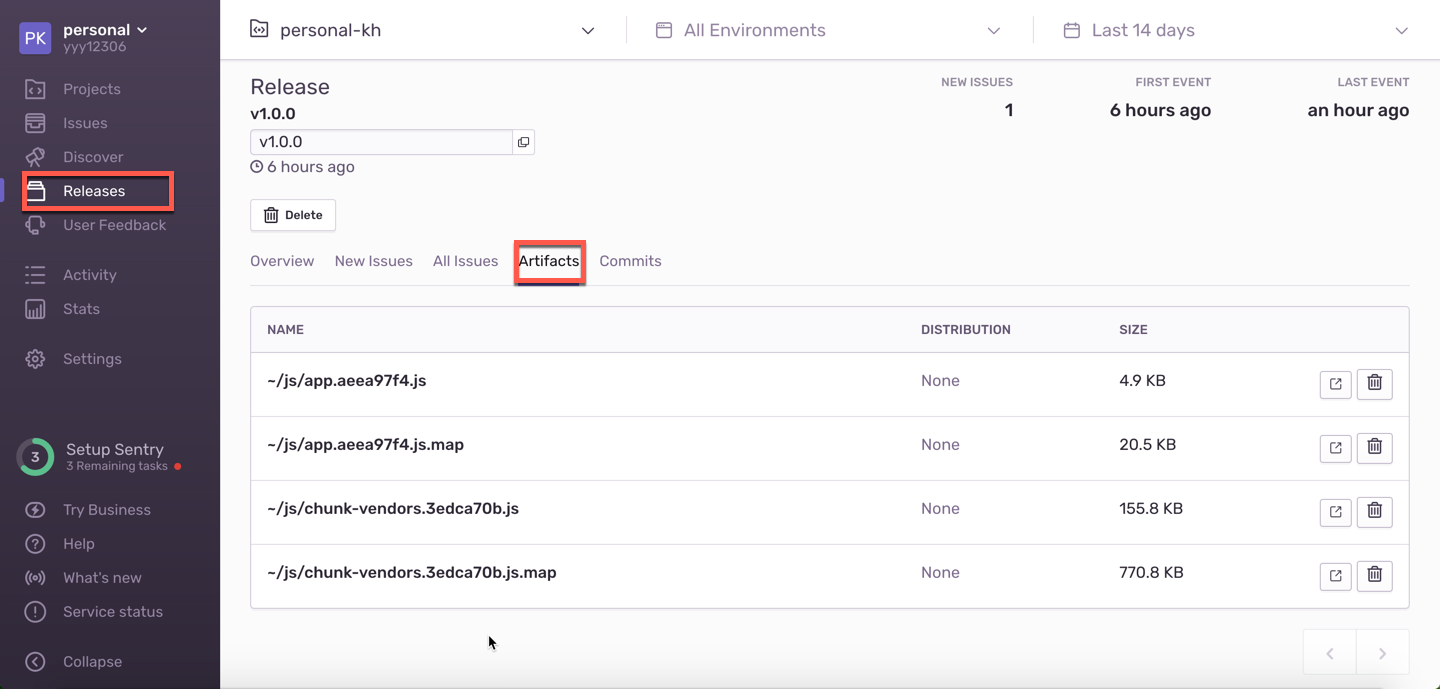1440x689 pixels.
Task: Go to Issues in the sidebar
Action: (x=85, y=123)
